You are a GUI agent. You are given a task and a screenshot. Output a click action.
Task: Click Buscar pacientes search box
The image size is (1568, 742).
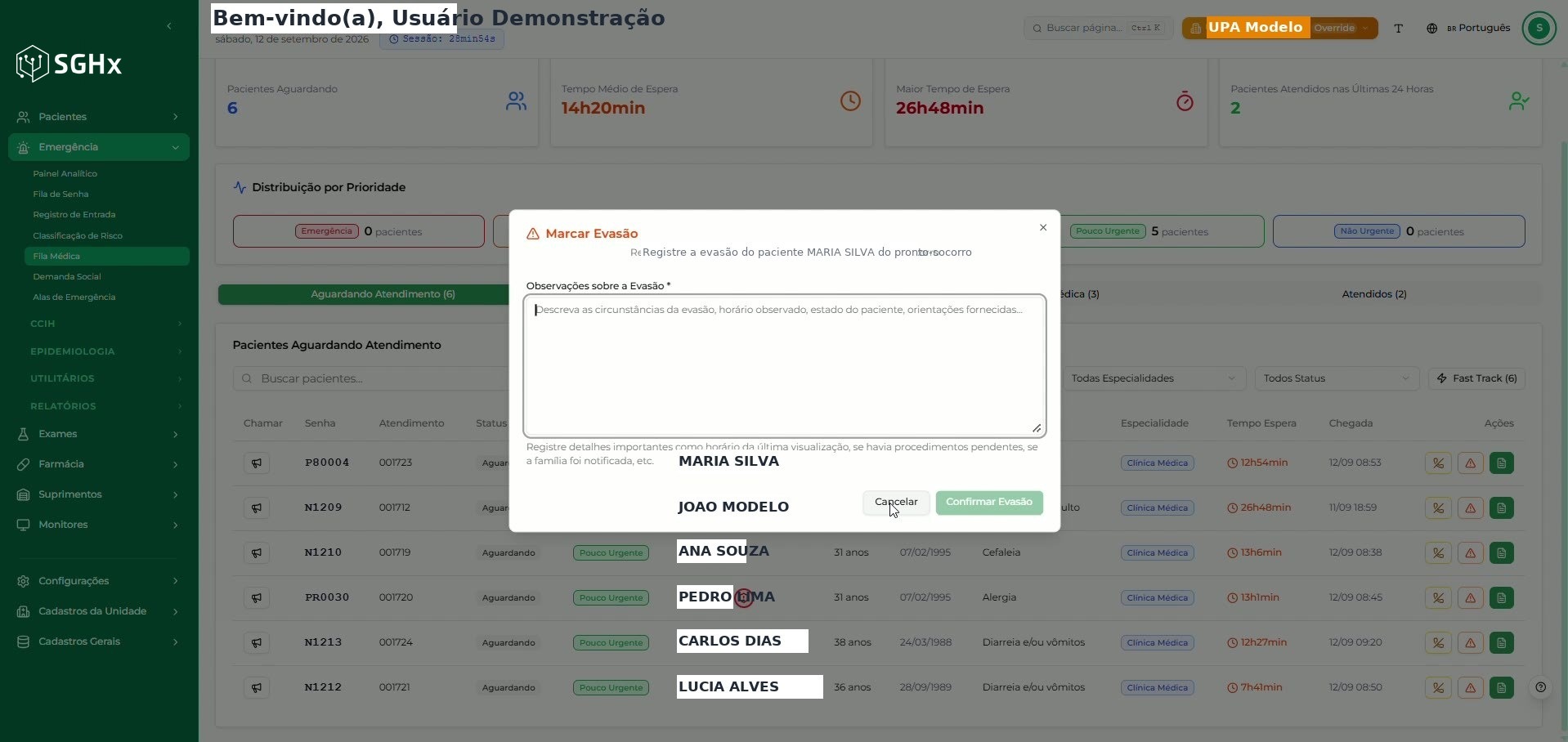click(372, 378)
